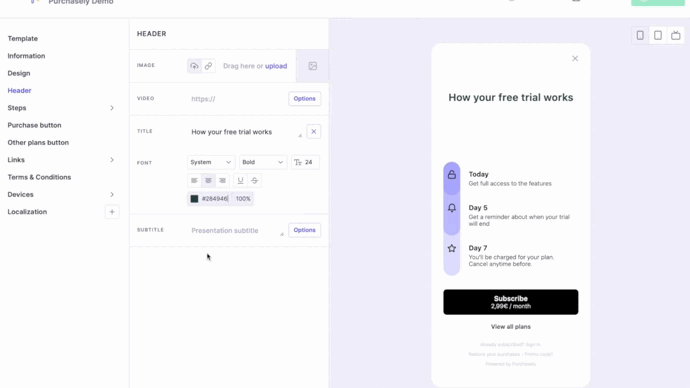Click the Presentation subtitle field

(x=237, y=231)
